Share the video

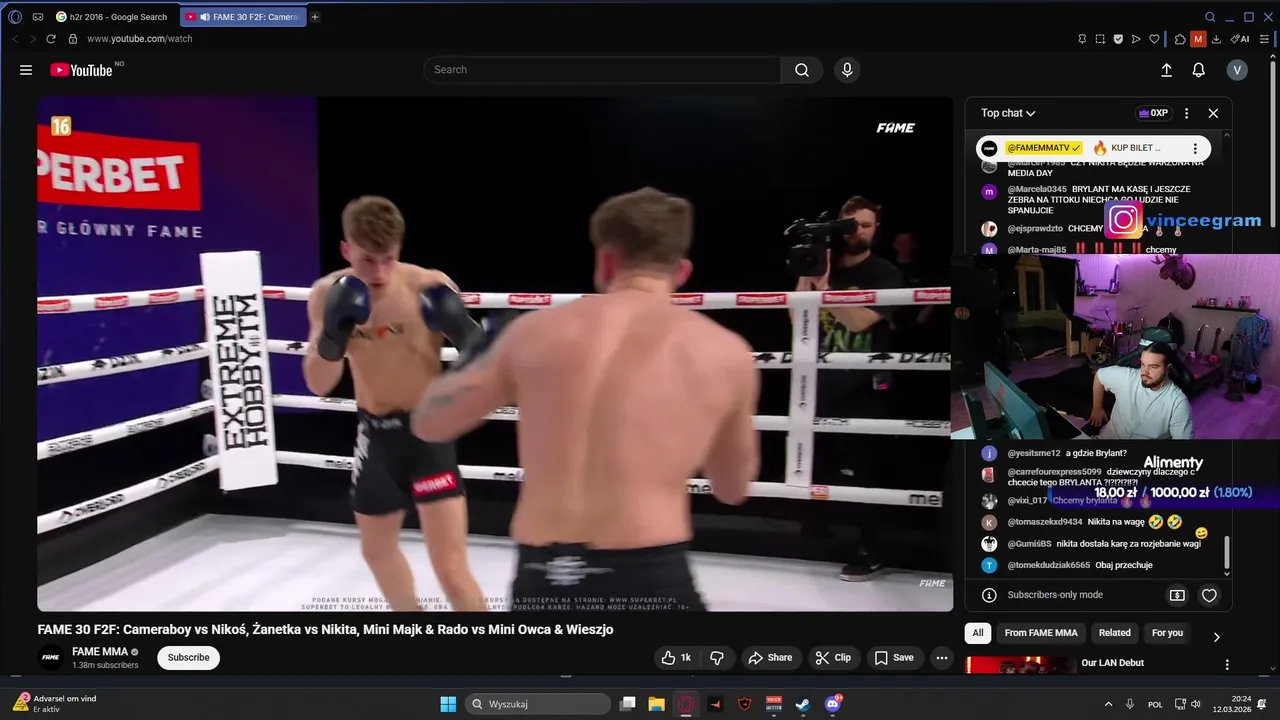[x=771, y=657]
